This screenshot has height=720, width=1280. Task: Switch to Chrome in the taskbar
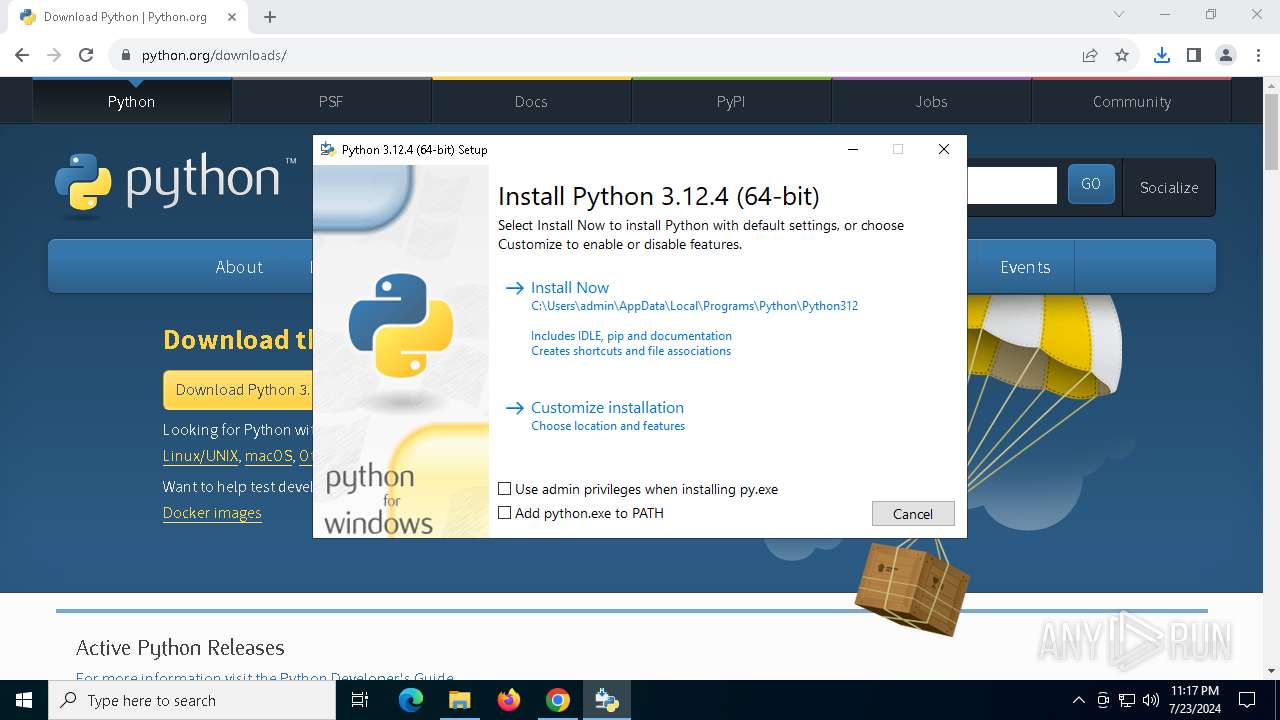(x=558, y=700)
